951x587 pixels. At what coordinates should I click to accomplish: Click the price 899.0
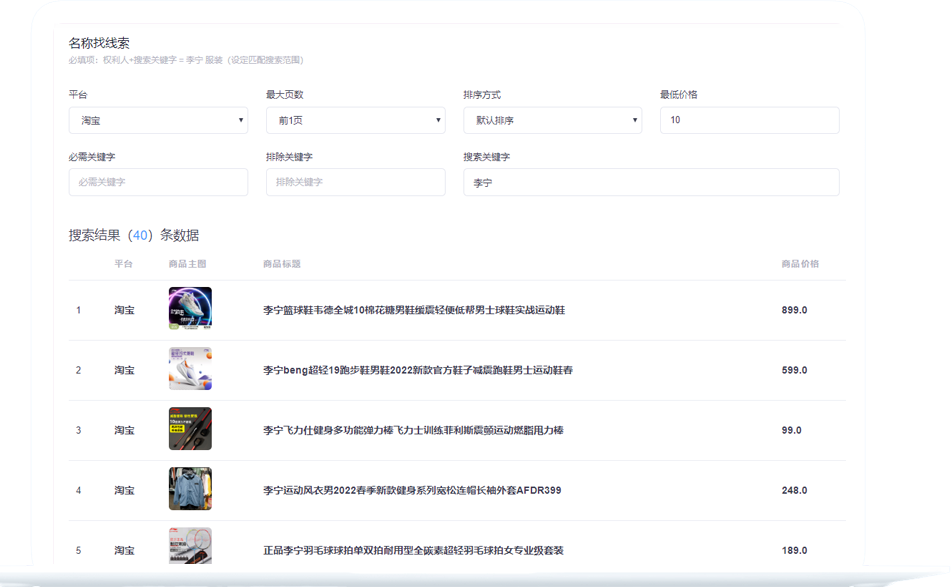795,310
